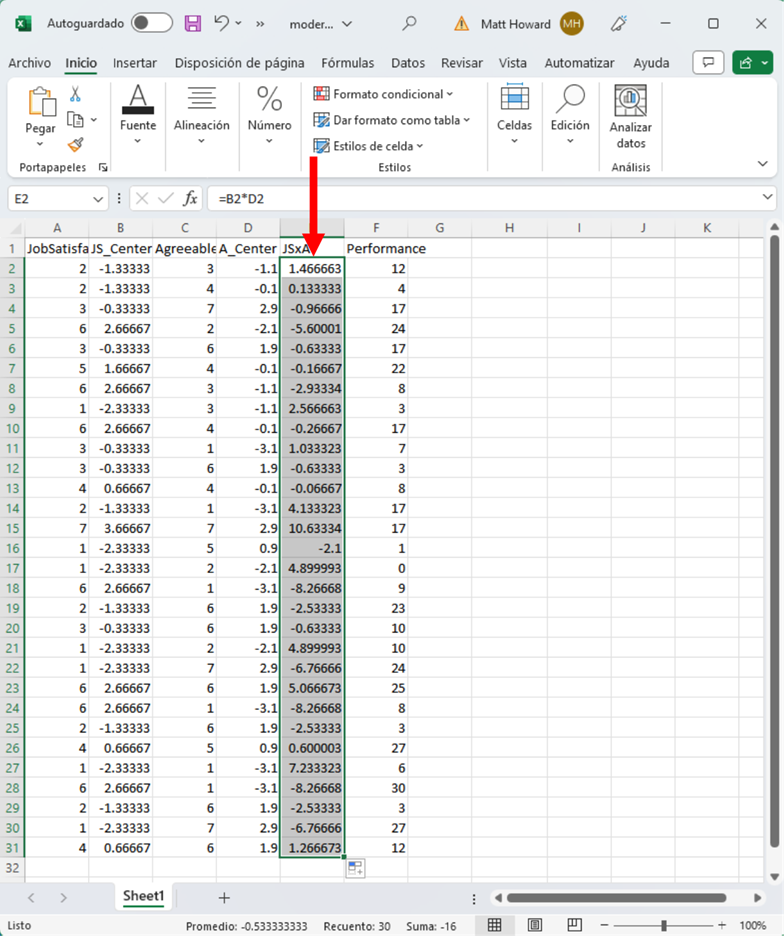Image resolution: width=784 pixels, height=936 pixels.
Task: Click the insert function fx icon
Action: (x=190, y=199)
